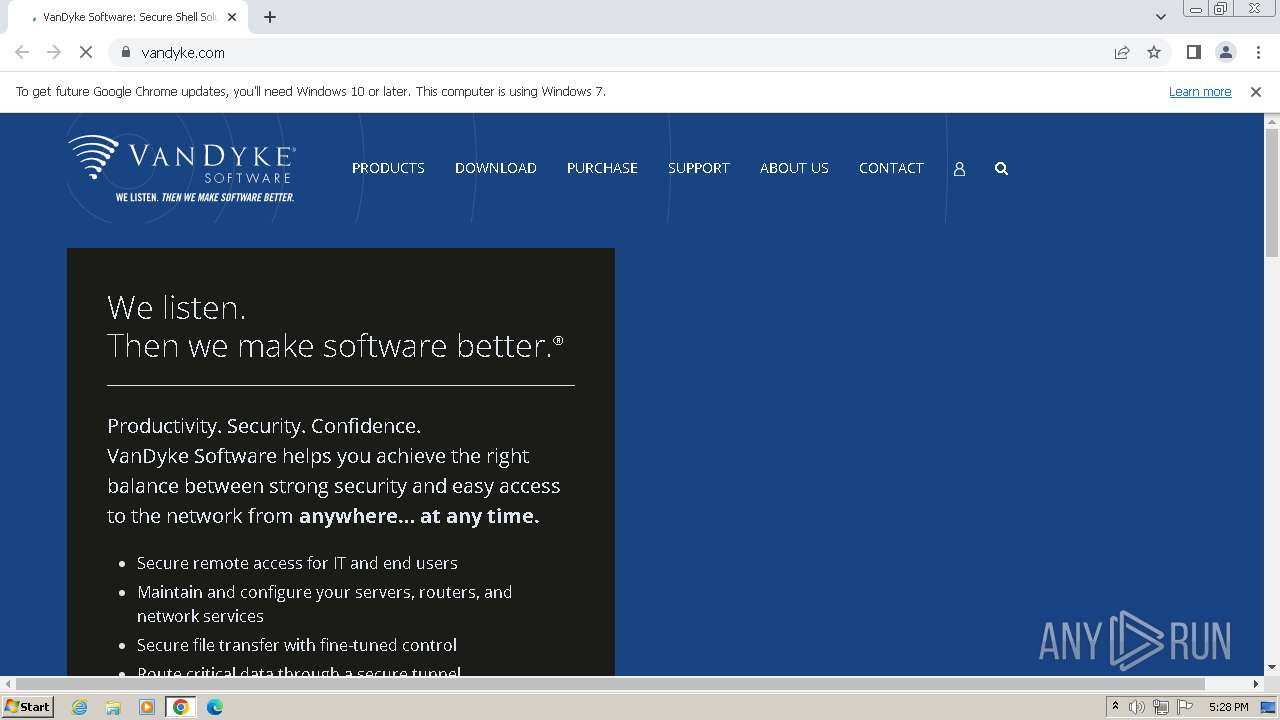Stop loading the page
Image resolution: width=1280 pixels, height=720 pixels.
click(x=86, y=52)
